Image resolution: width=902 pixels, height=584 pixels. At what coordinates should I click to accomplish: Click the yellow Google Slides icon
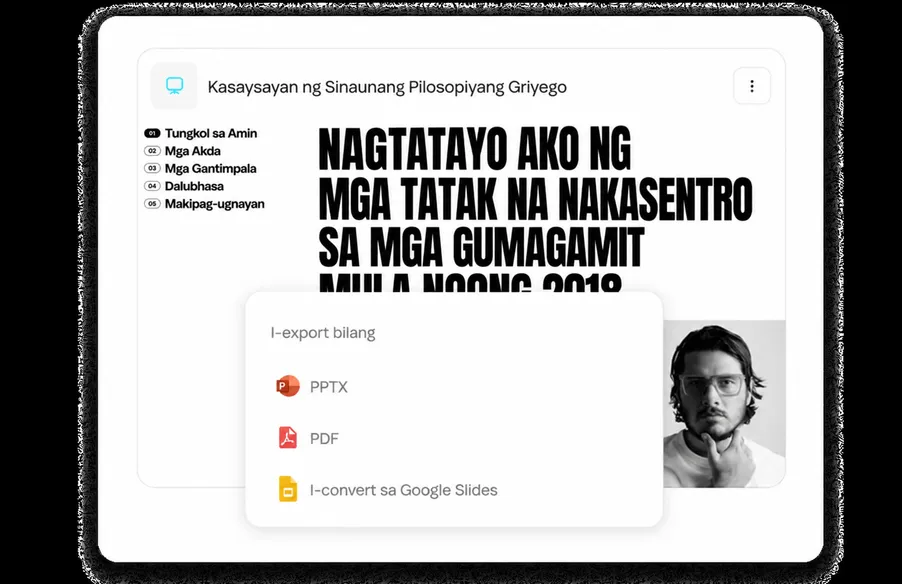click(x=288, y=490)
